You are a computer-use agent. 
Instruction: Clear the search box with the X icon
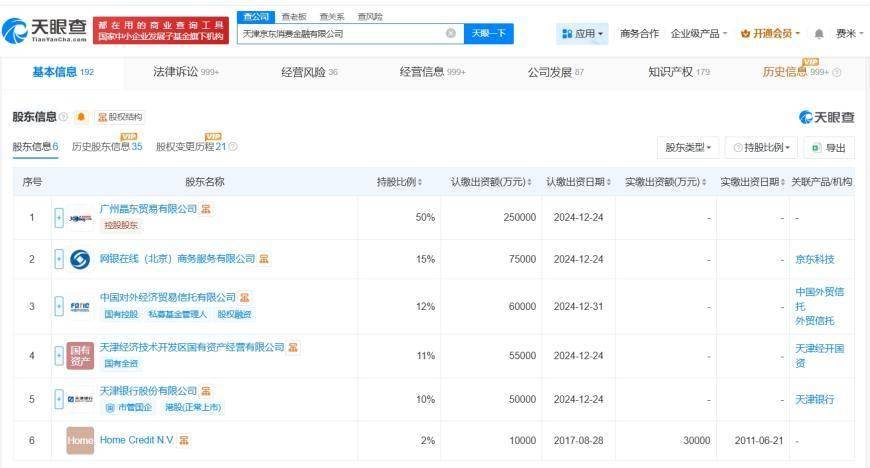tap(450, 33)
